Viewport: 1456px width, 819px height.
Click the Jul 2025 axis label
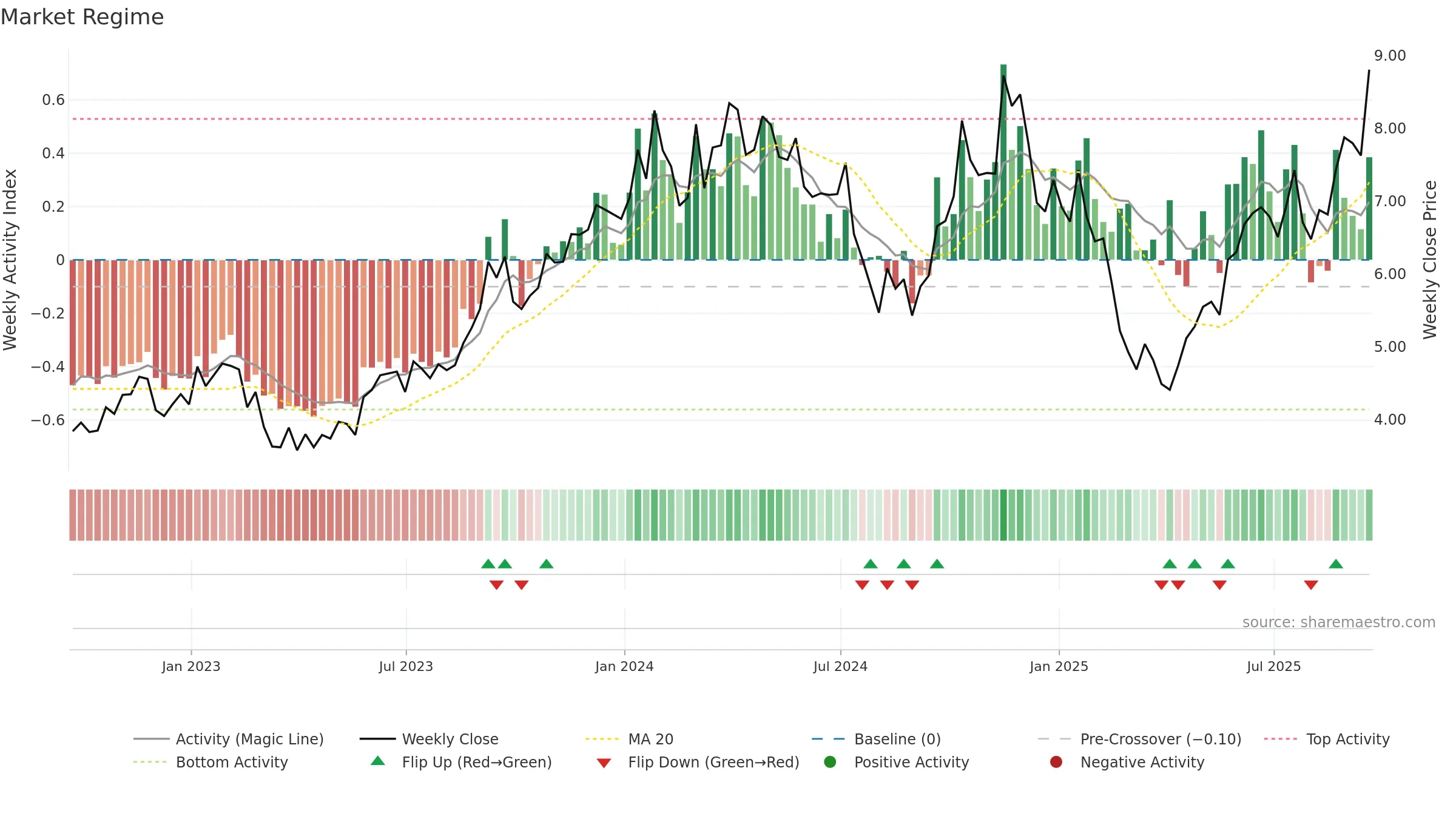1274,666
